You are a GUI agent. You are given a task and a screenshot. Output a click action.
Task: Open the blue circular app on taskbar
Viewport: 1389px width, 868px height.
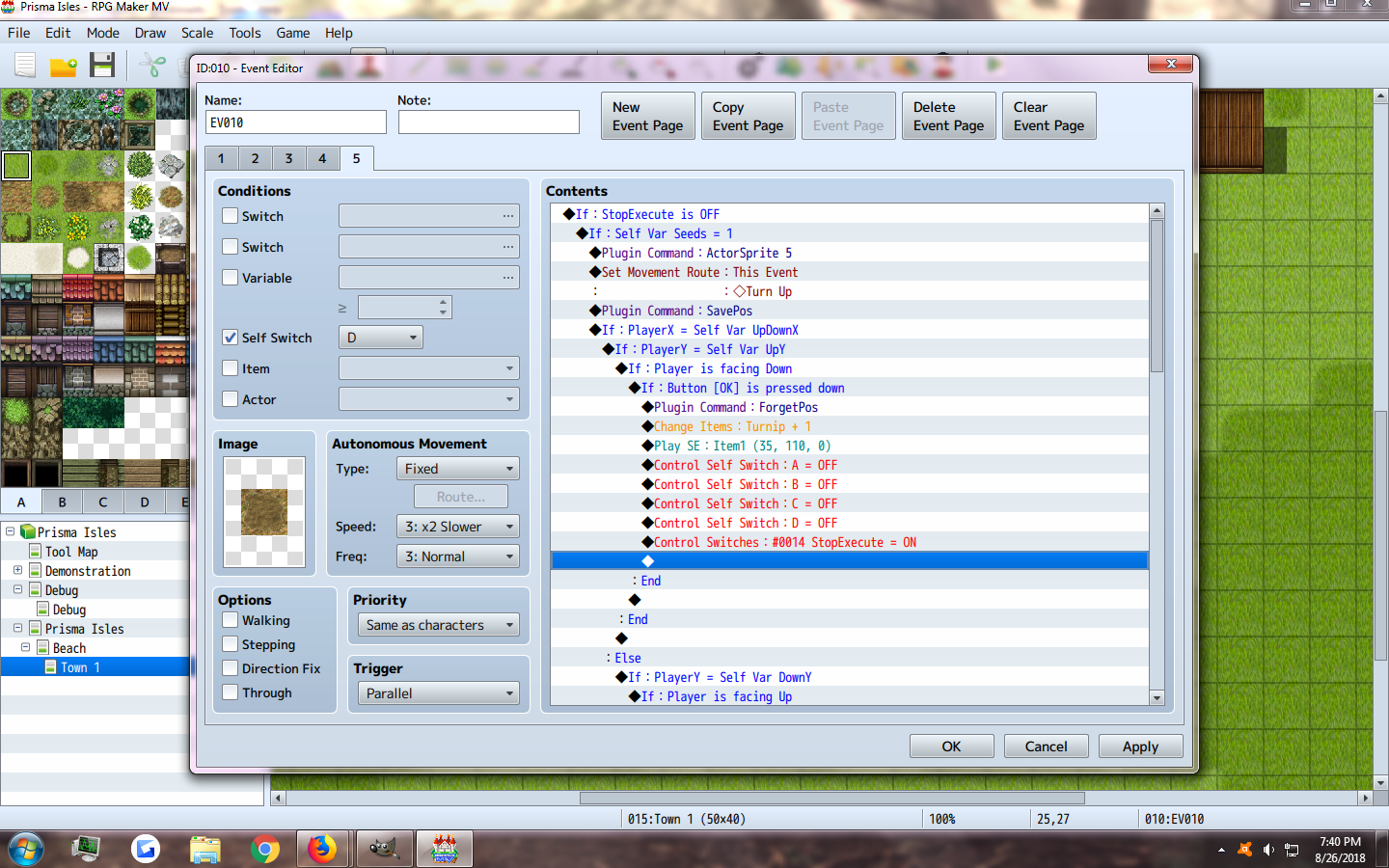(x=146, y=850)
